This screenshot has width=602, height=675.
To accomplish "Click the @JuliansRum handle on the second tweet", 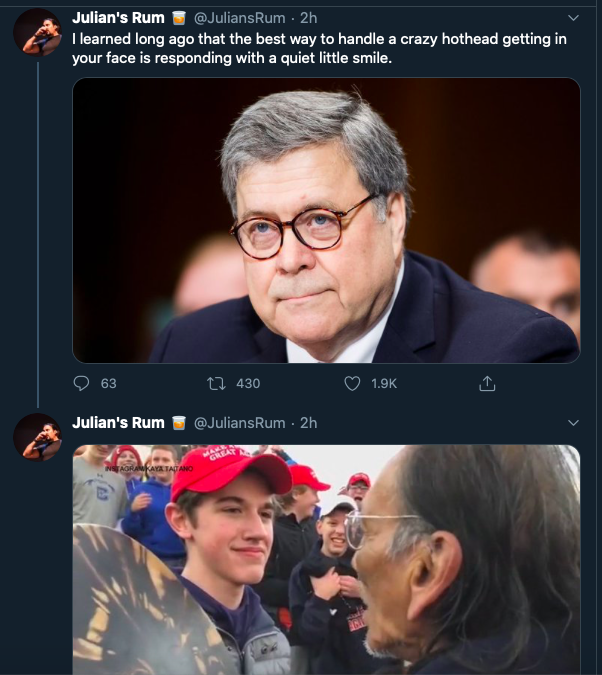I will [x=239, y=423].
